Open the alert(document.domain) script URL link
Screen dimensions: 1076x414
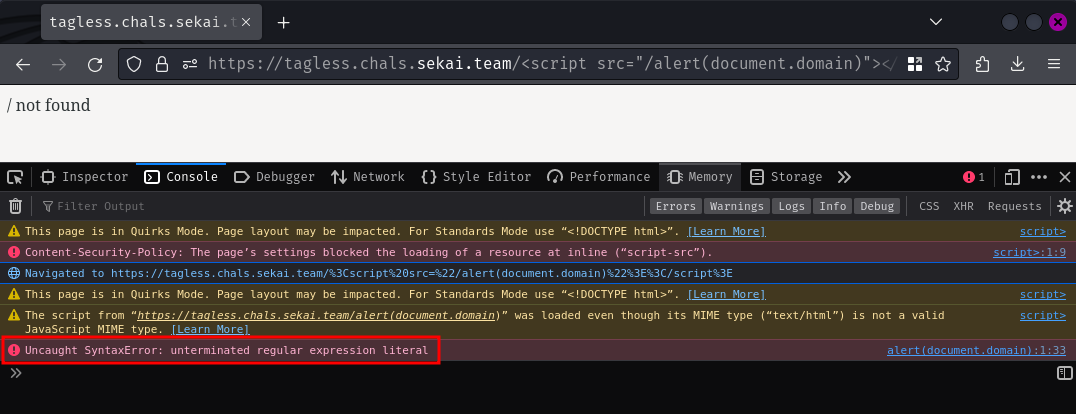[x=317, y=316]
